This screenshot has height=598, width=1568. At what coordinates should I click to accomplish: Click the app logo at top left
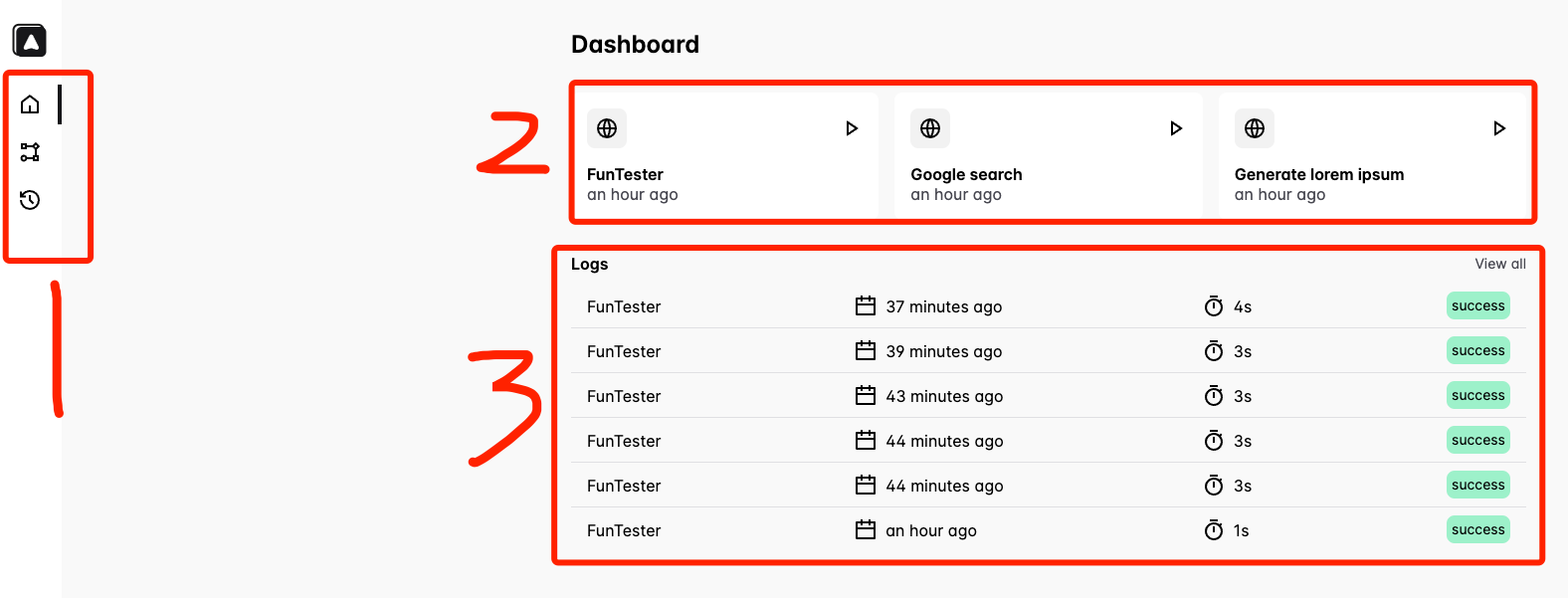click(30, 41)
